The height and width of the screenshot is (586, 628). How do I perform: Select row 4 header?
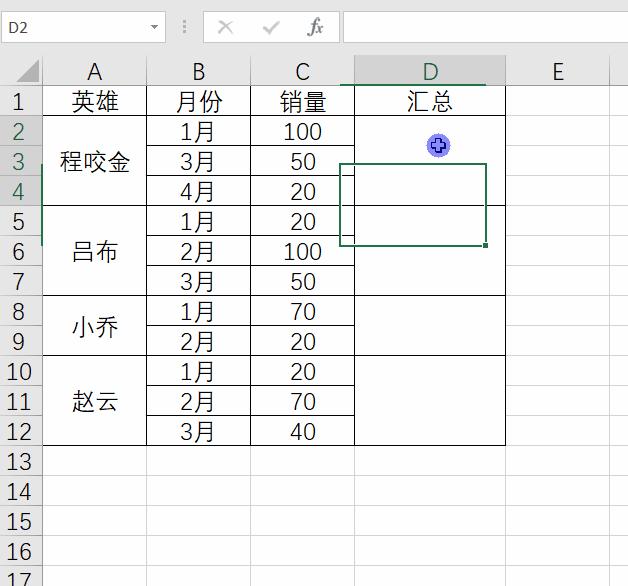(x=21, y=191)
